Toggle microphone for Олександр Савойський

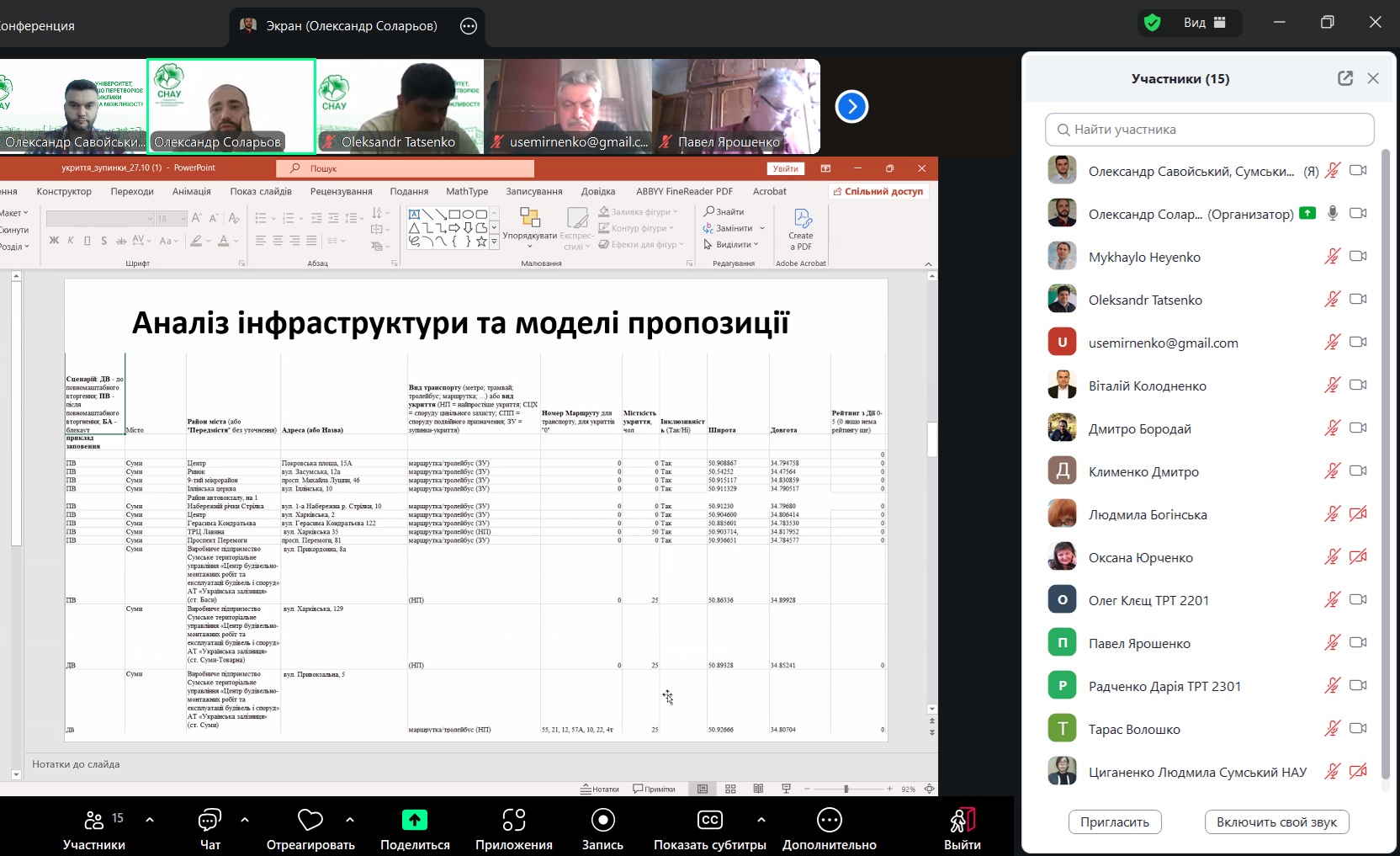(x=1332, y=171)
